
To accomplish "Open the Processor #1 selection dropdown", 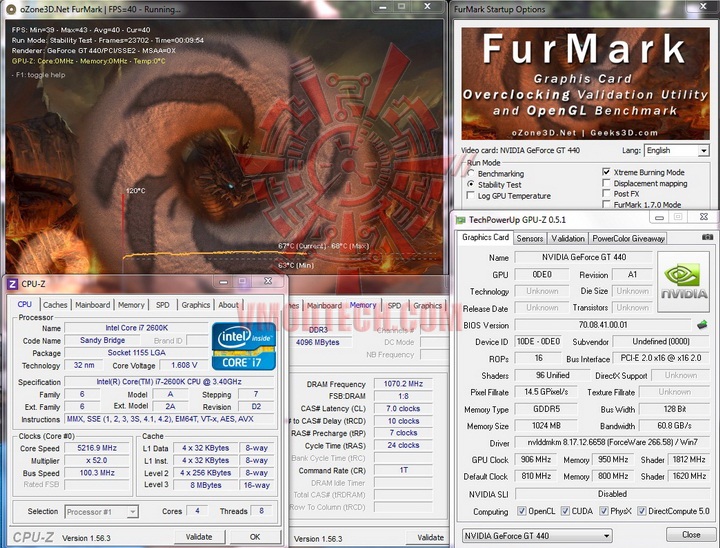I will 101,511.
